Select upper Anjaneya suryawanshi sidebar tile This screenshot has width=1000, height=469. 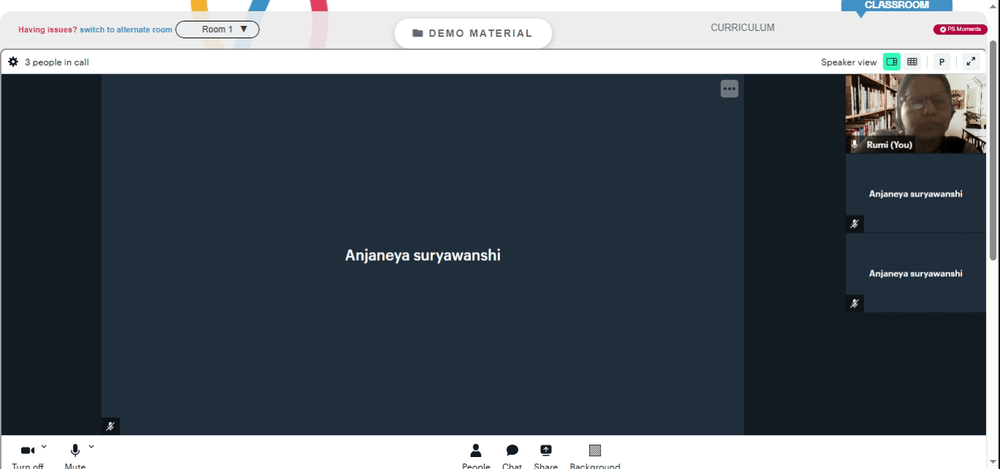pos(915,193)
